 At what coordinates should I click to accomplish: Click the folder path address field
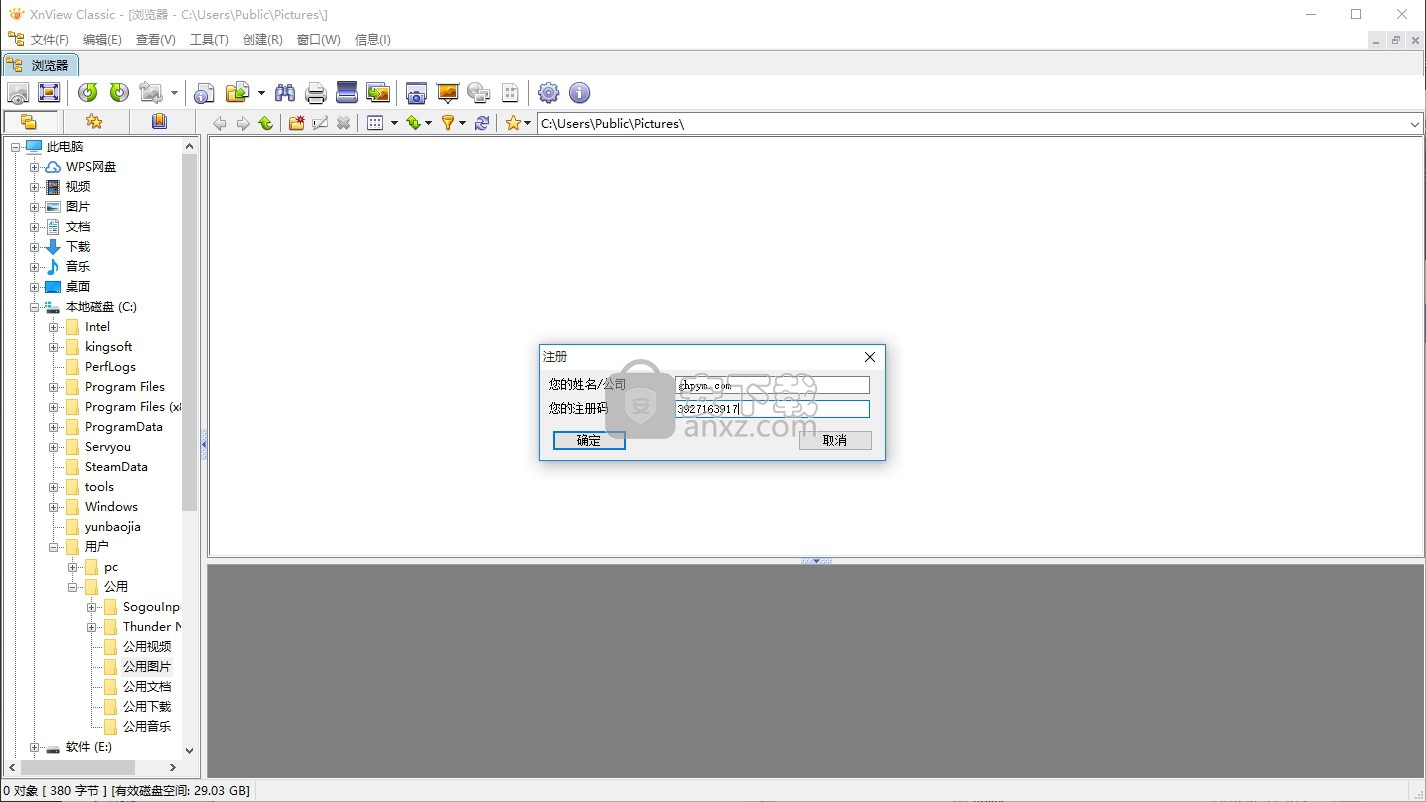972,124
